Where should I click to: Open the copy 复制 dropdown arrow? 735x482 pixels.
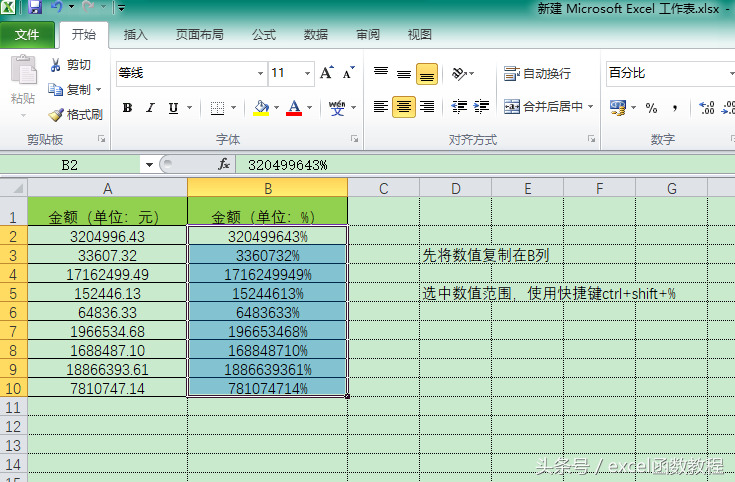coord(98,89)
